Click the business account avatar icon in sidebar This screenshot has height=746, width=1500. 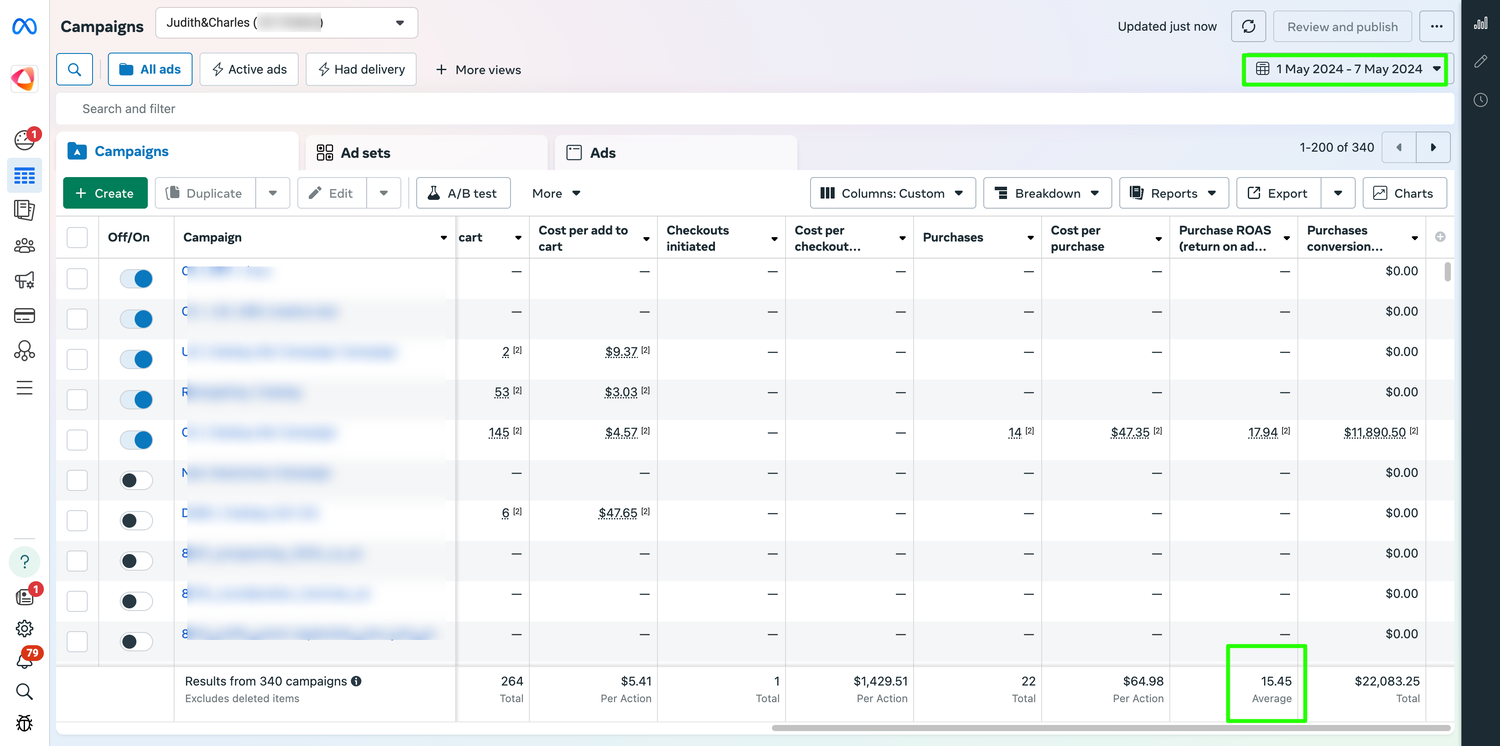click(24, 78)
